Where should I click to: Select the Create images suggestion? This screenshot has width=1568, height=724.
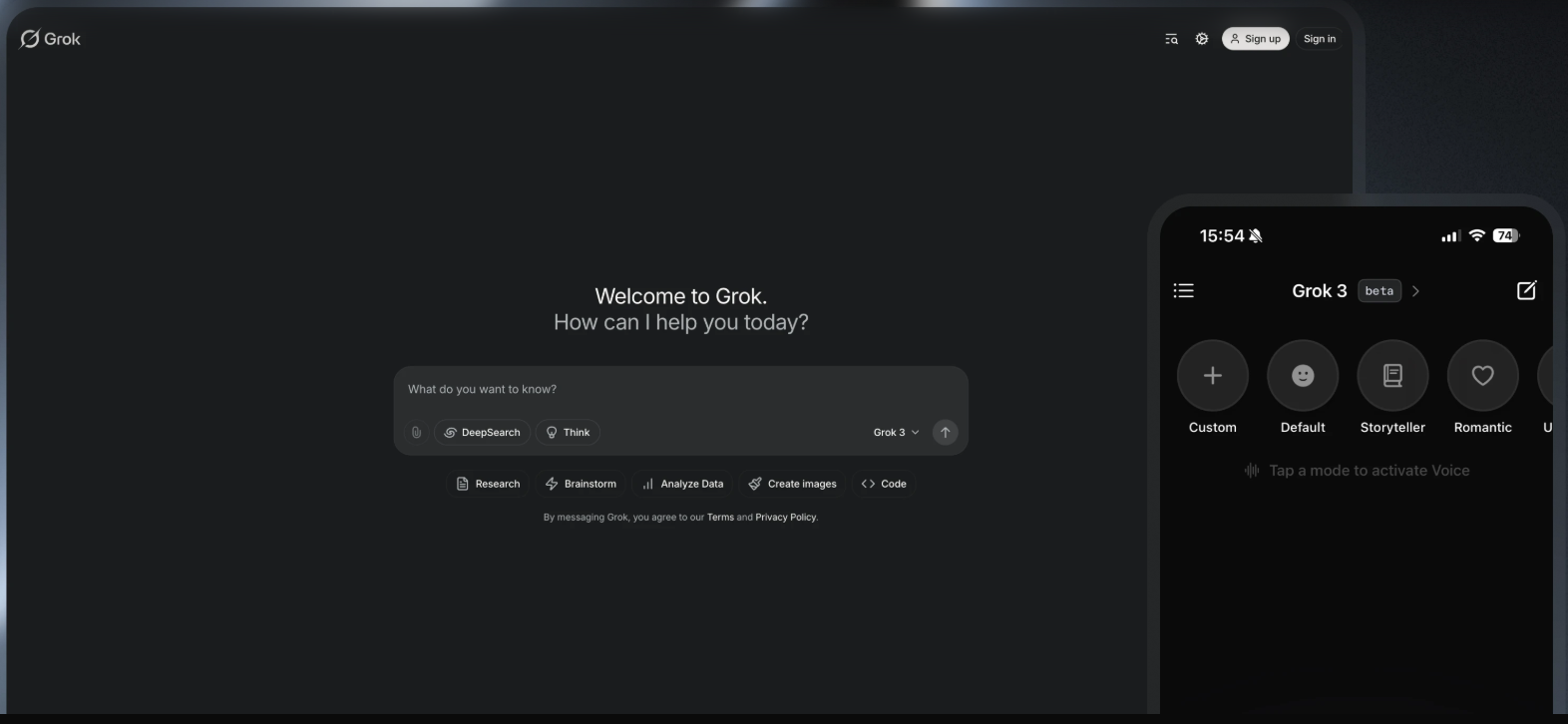pos(792,484)
